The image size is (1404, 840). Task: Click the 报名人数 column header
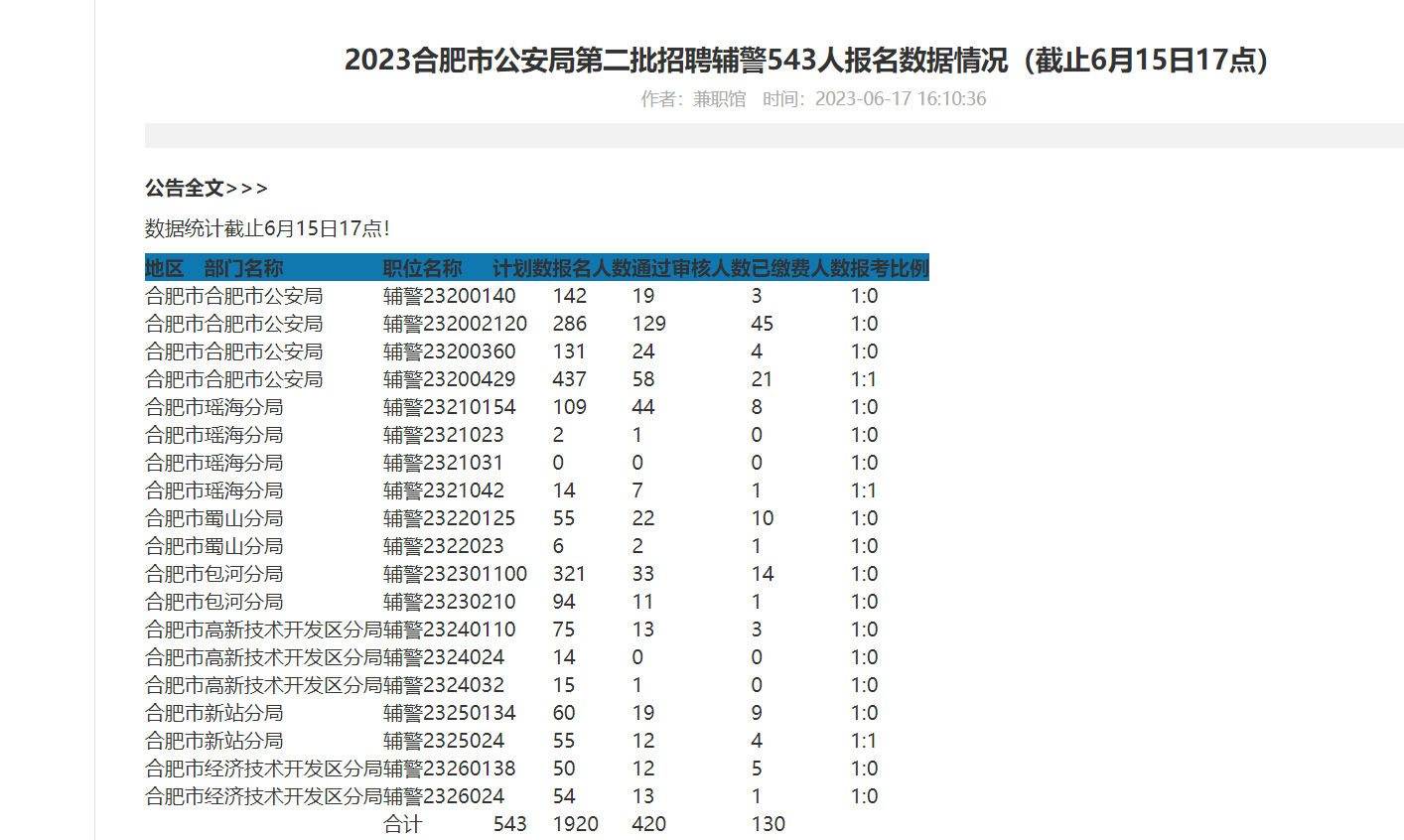pyautogui.click(x=592, y=268)
